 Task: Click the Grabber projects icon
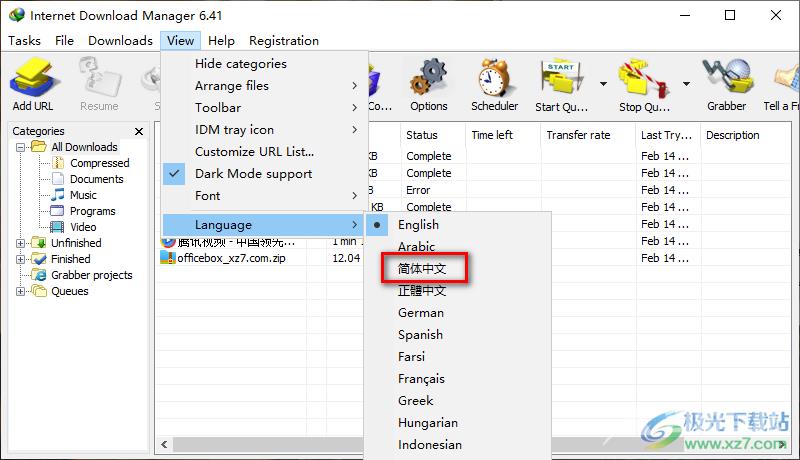tap(39, 274)
